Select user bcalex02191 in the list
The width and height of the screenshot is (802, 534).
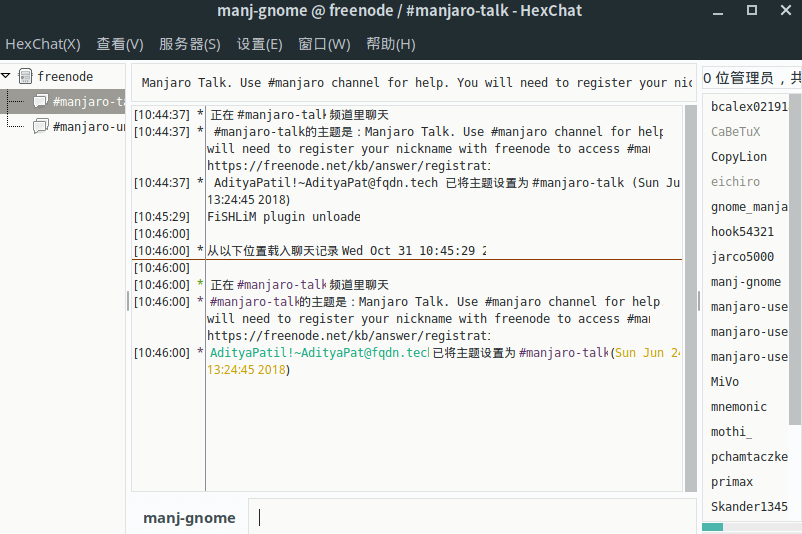coord(749,106)
